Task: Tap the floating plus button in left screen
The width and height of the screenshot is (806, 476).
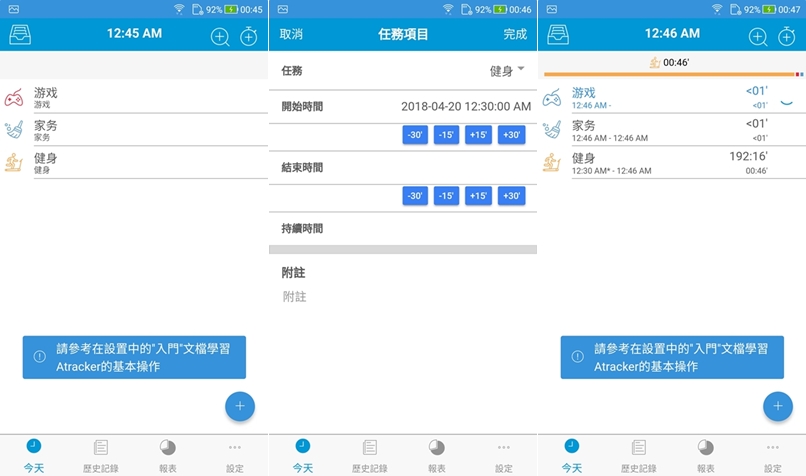Action: [240, 406]
